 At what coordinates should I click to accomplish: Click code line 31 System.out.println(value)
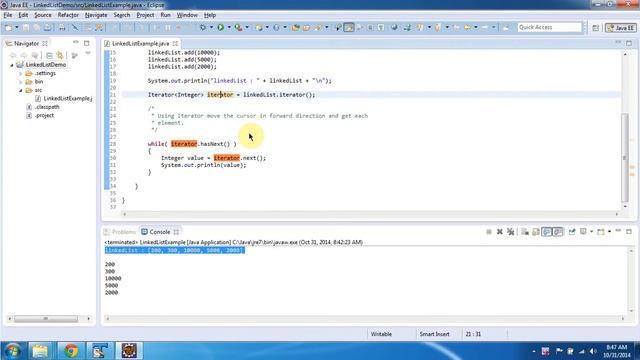(x=203, y=165)
